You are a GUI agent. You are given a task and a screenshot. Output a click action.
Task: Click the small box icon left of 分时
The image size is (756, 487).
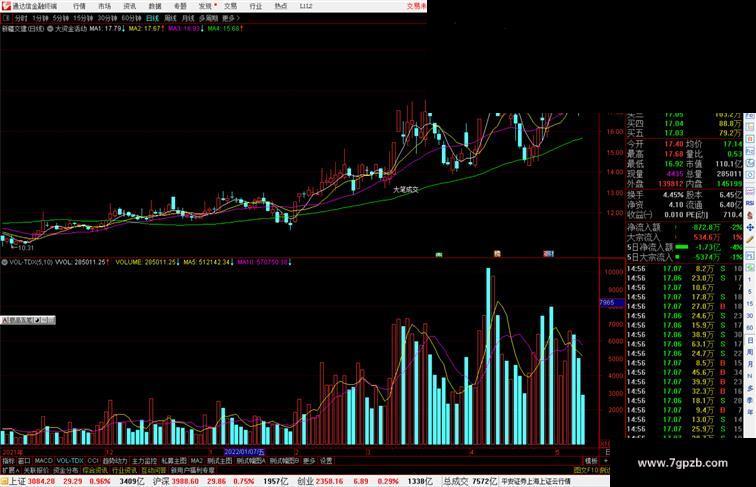pos(6,18)
